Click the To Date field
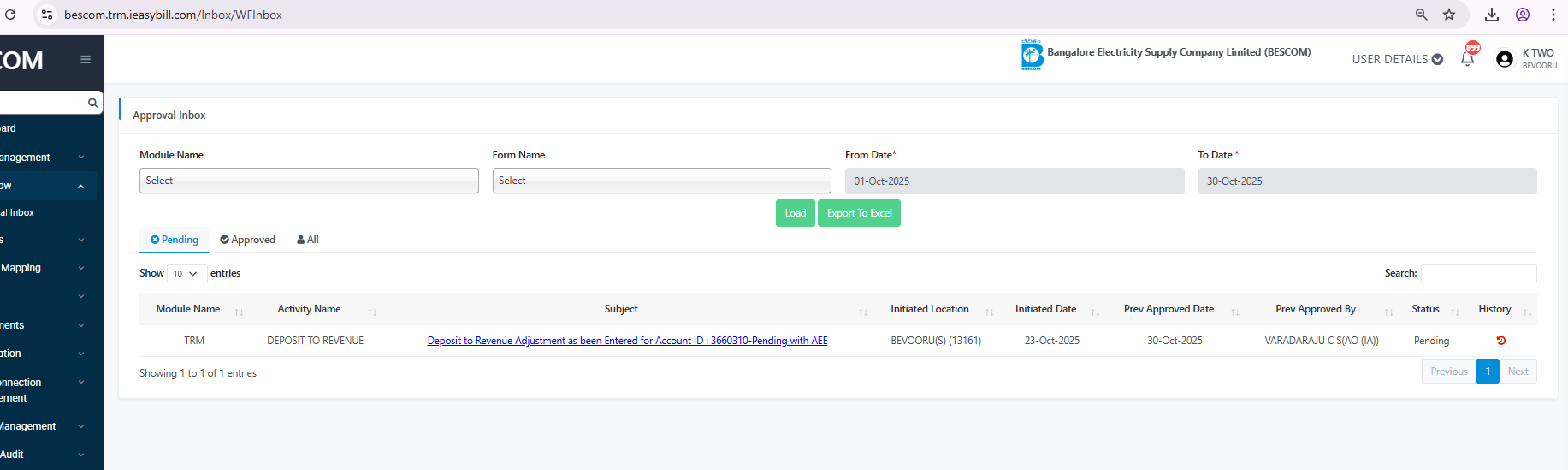This screenshot has width=1568, height=470. 1367,181
